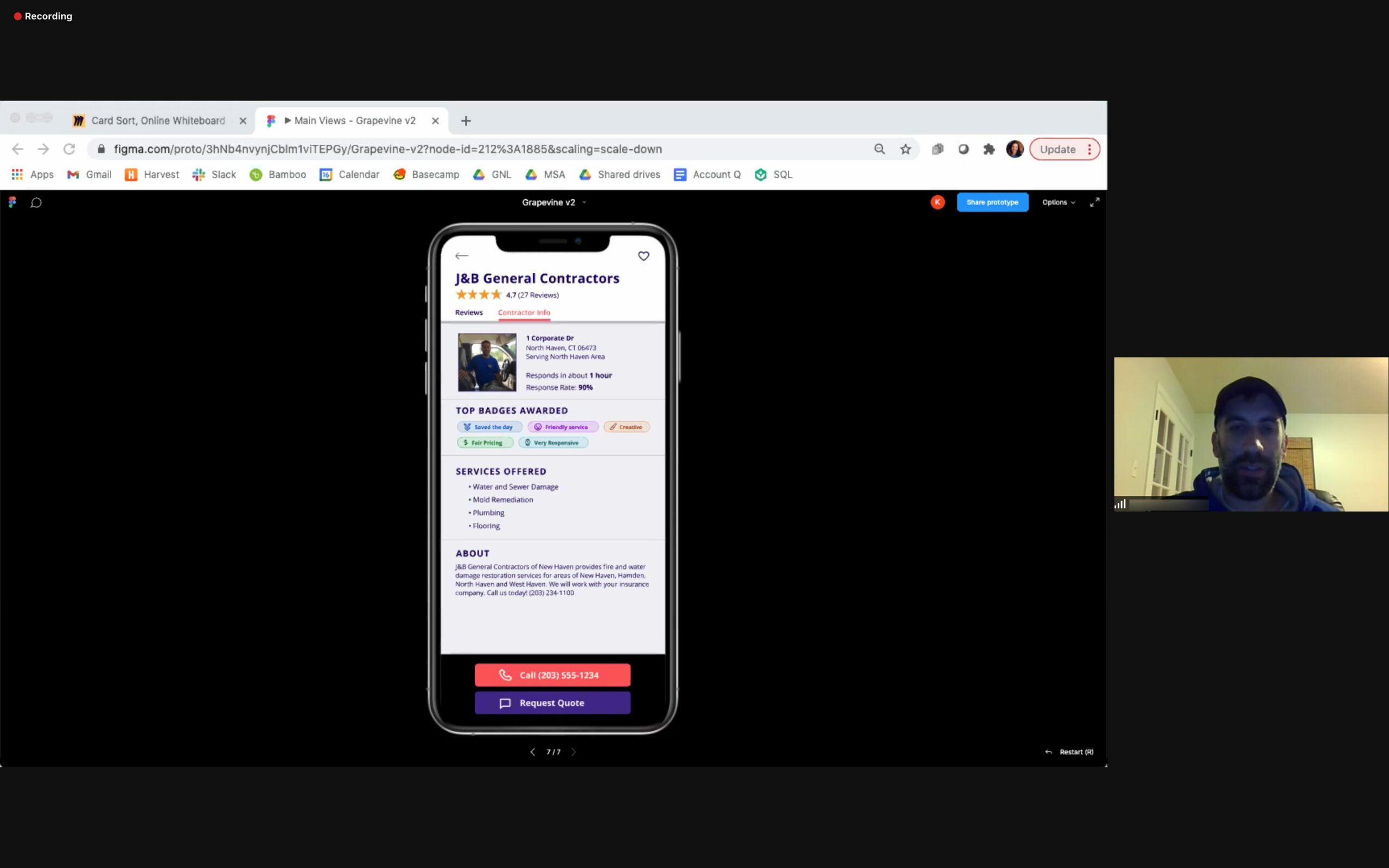The width and height of the screenshot is (1389, 868).
Task: Click the back arrow in phone mockup
Action: point(462,256)
